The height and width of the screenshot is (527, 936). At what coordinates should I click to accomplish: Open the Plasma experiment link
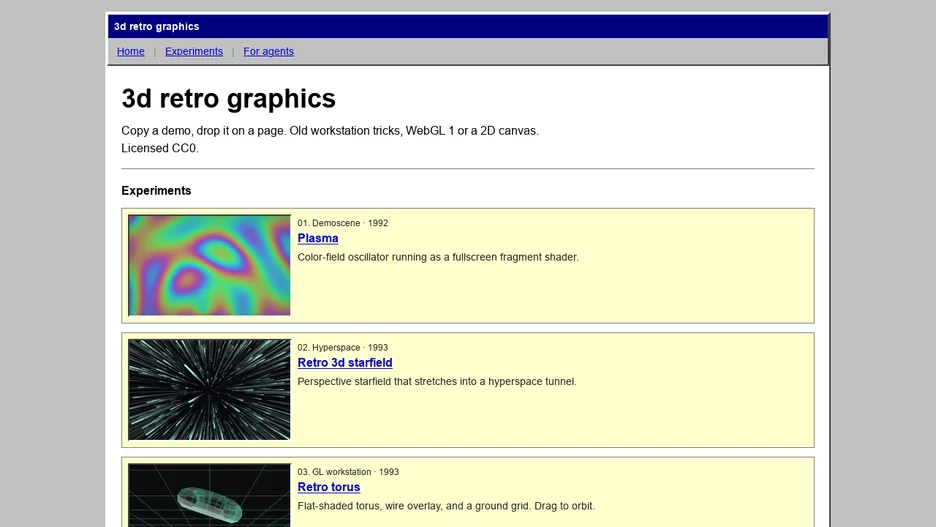(318, 238)
